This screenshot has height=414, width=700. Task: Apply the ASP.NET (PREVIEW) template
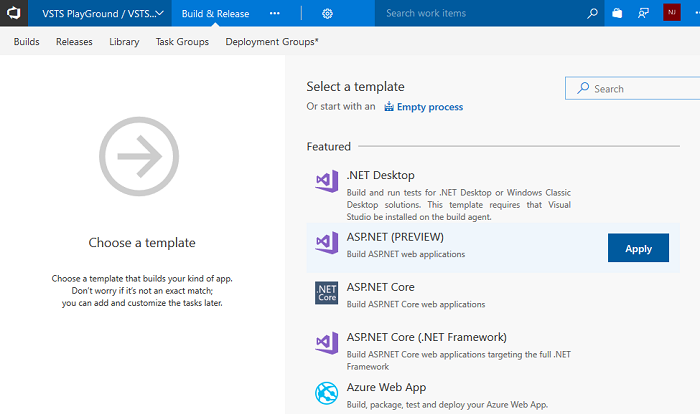click(x=638, y=248)
